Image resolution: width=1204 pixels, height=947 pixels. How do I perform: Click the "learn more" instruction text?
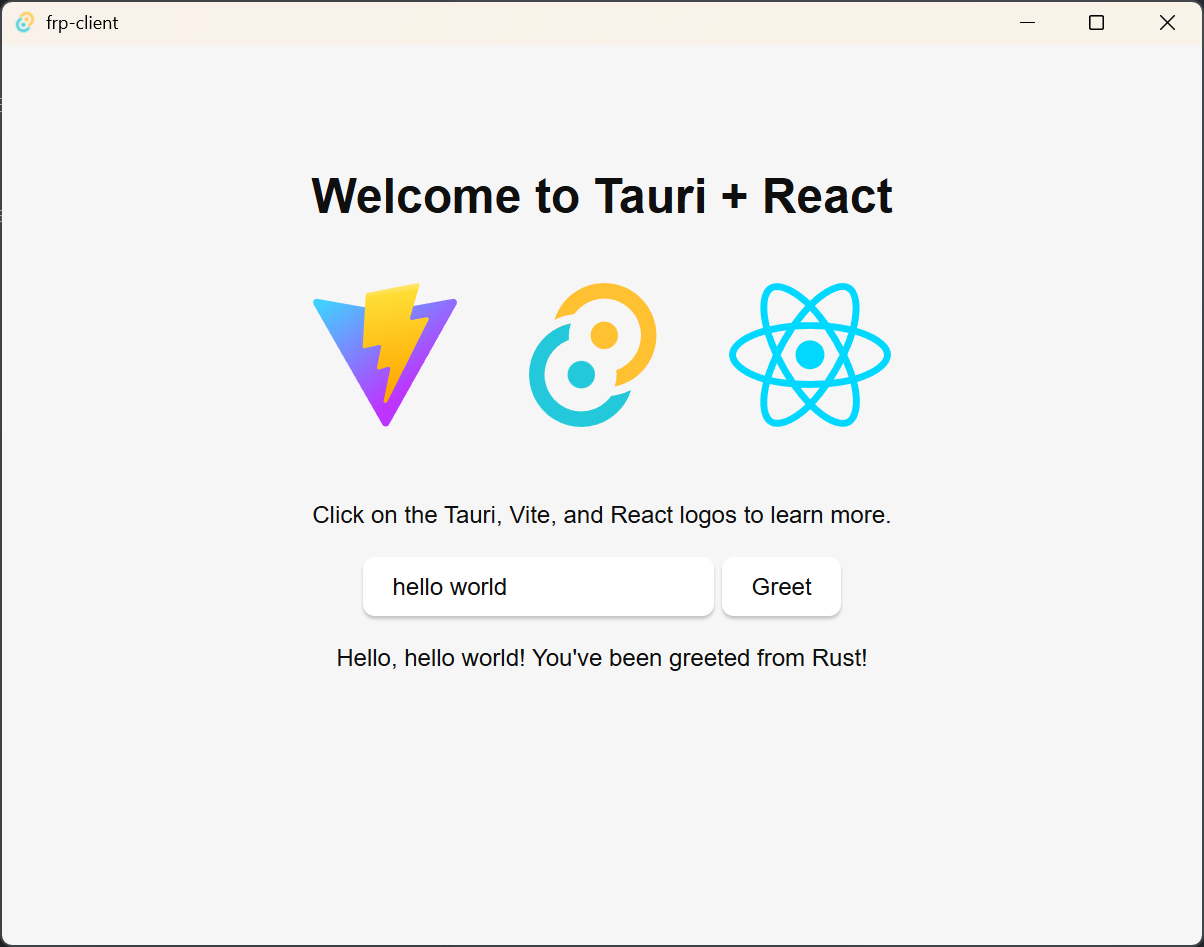602,516
